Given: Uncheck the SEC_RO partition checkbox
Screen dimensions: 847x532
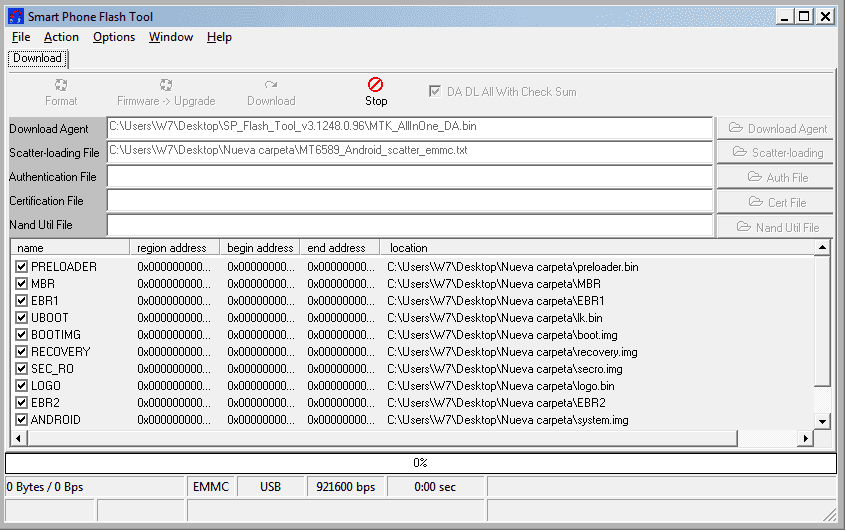Looking at the screenshot, I should 22,369.
